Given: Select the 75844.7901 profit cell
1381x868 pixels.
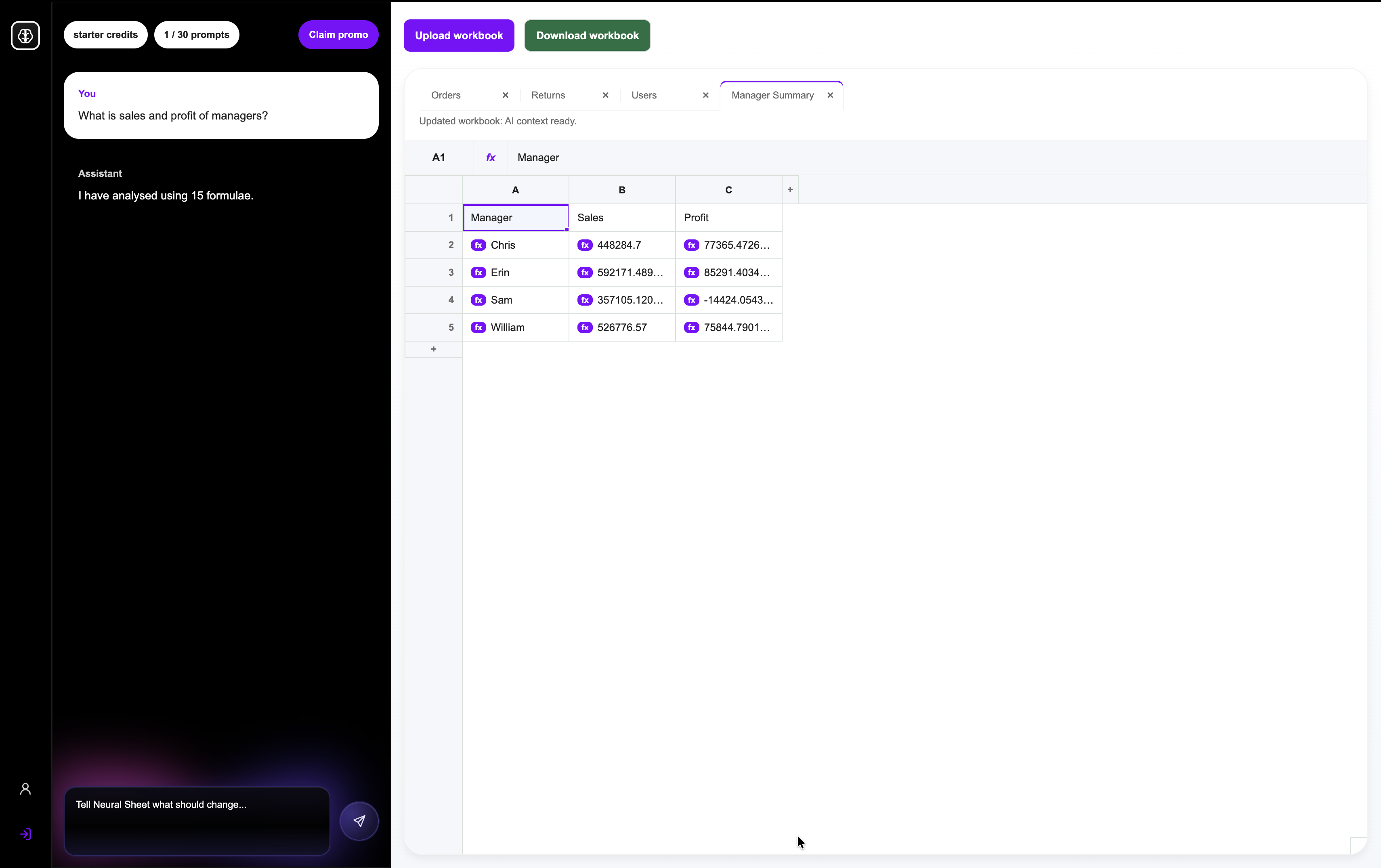Looking at the screenshot, I should 729,327.
